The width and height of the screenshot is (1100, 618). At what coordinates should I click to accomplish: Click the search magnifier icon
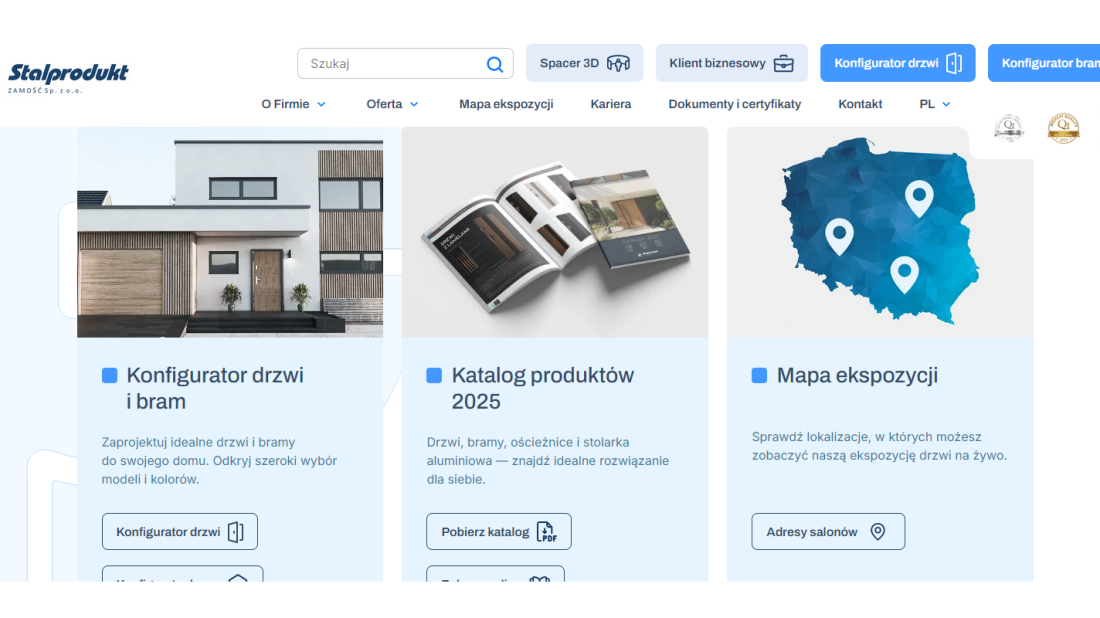495,64
